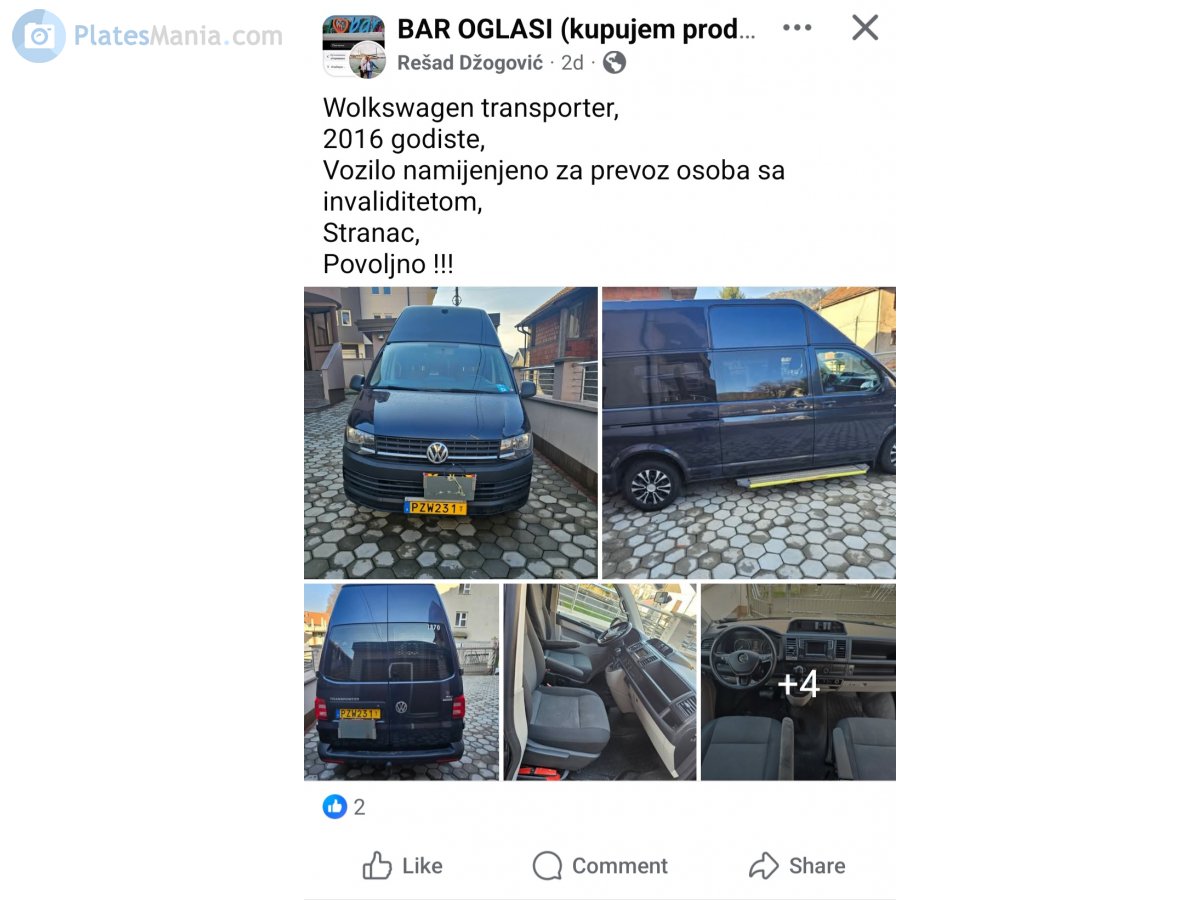Click the globe public-visibility icon
1200x900 pixels.
614,63
